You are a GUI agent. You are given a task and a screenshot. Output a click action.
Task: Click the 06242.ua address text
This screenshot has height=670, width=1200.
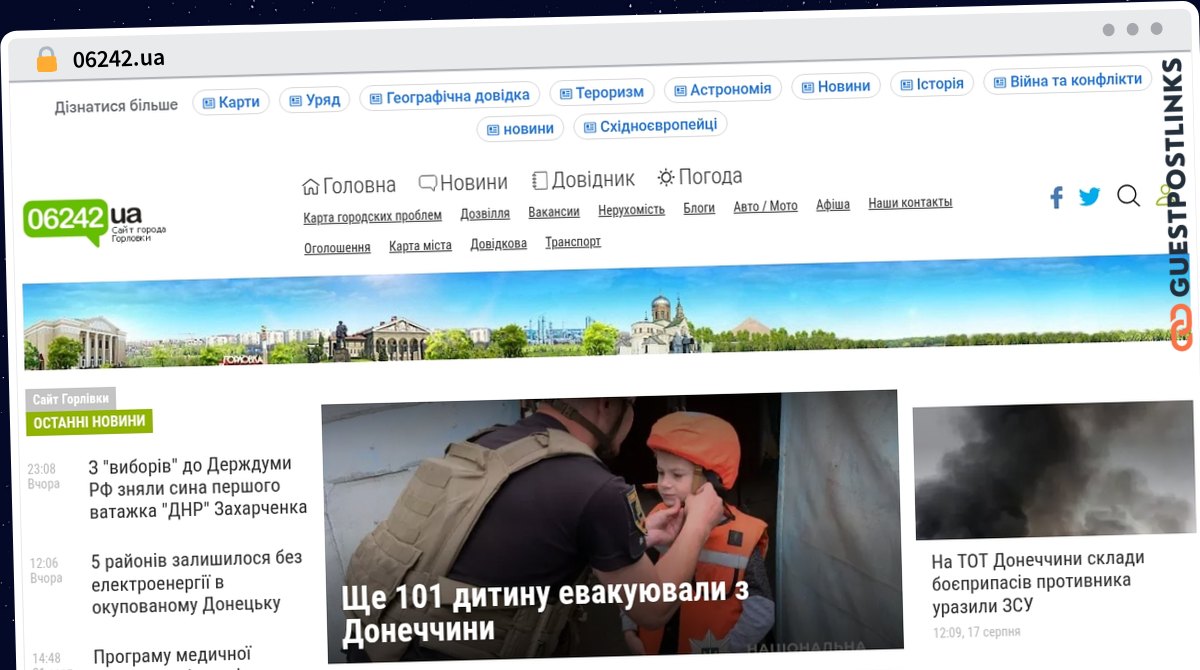coord(118,58)
